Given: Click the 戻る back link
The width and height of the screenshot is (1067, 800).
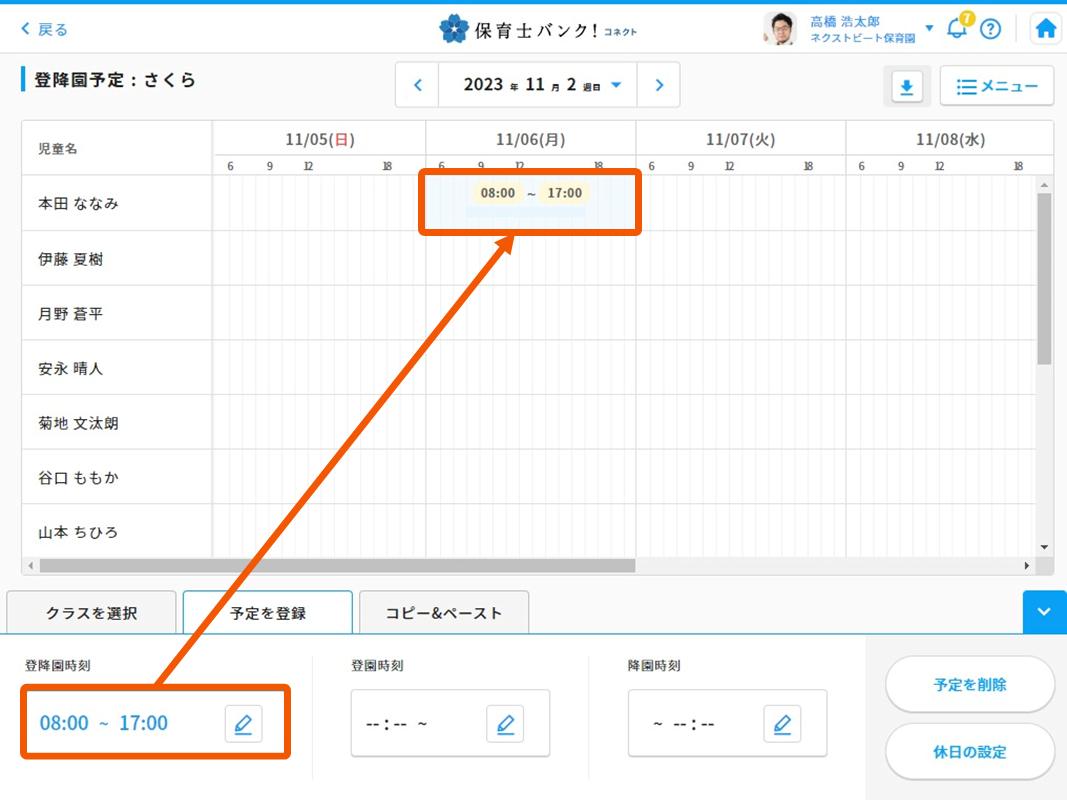Looking at the screenshot, I should pos(44,29).
